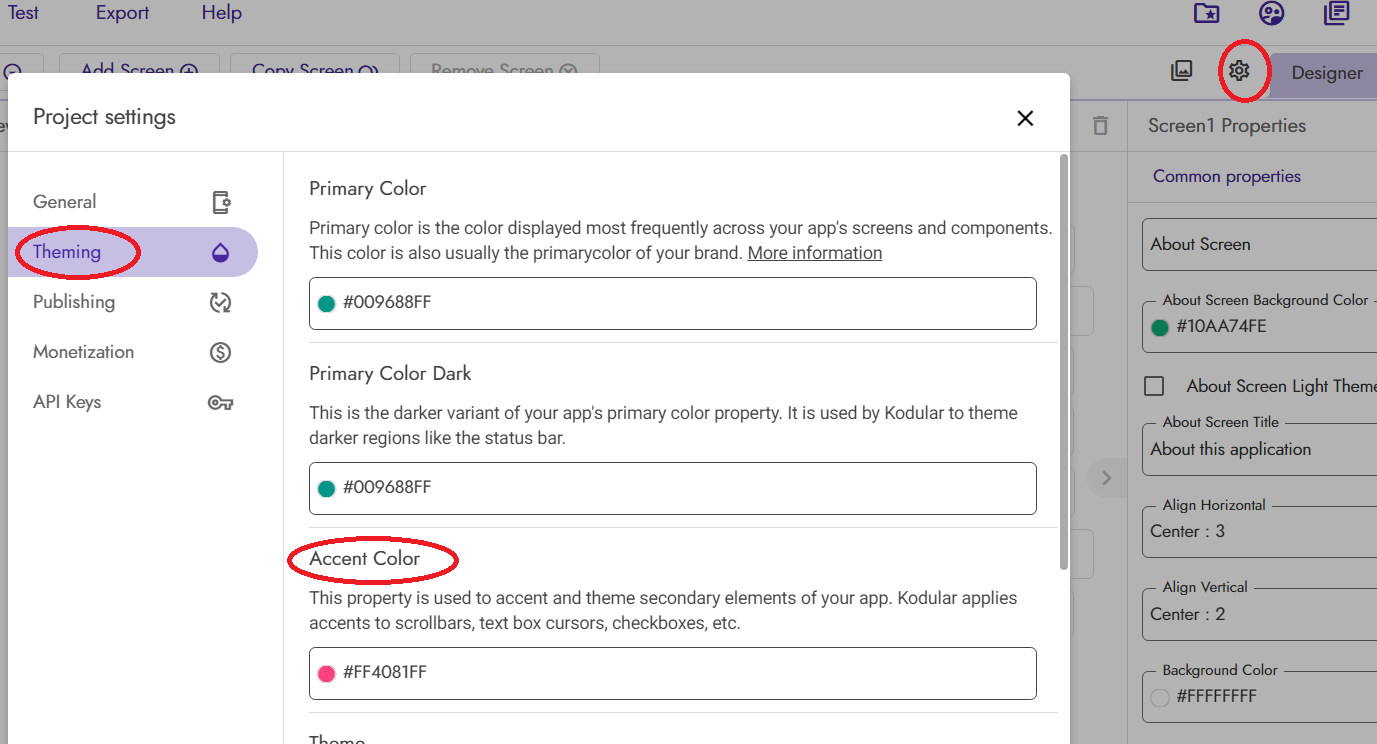Open the Align Horizontal dropdown
Screen dimensions: 1377x744
1260,532
